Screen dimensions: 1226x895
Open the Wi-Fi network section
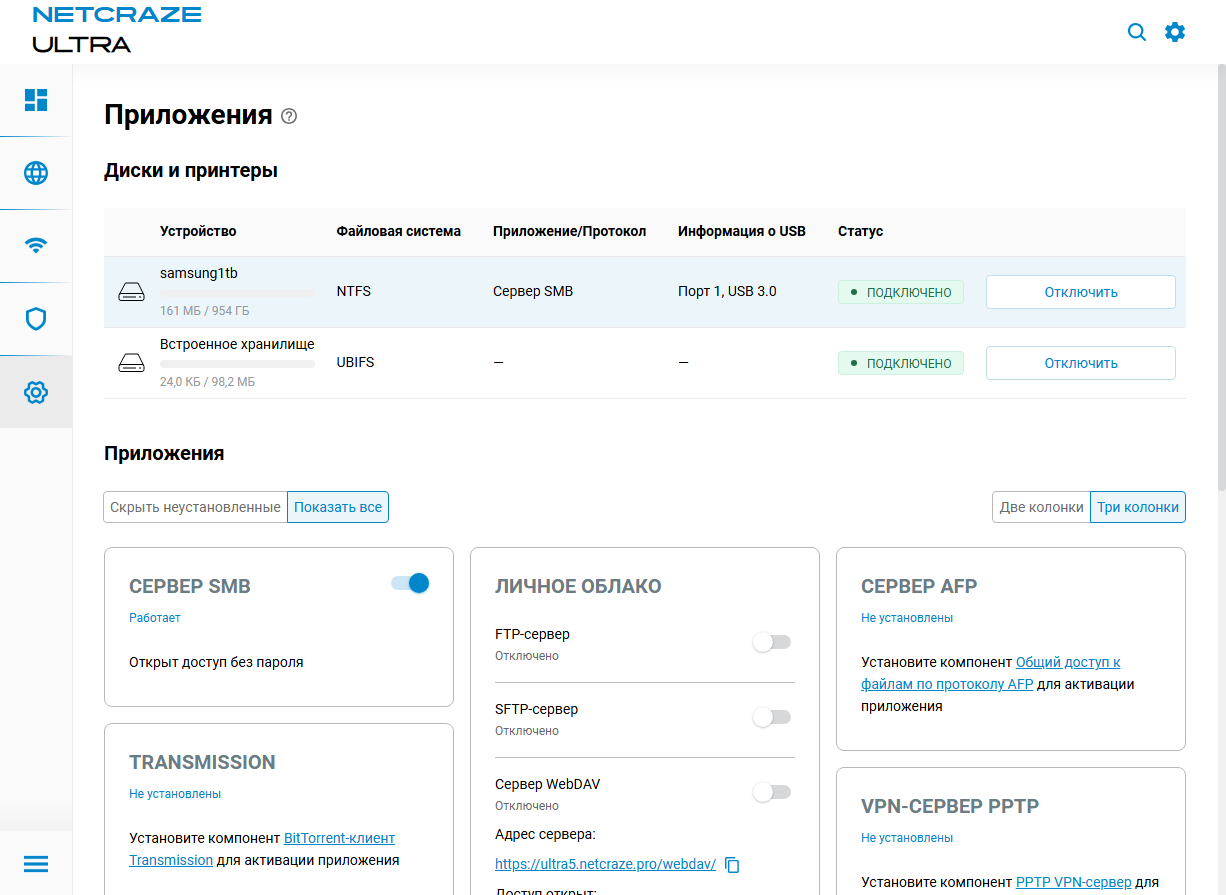click(36, 246)
